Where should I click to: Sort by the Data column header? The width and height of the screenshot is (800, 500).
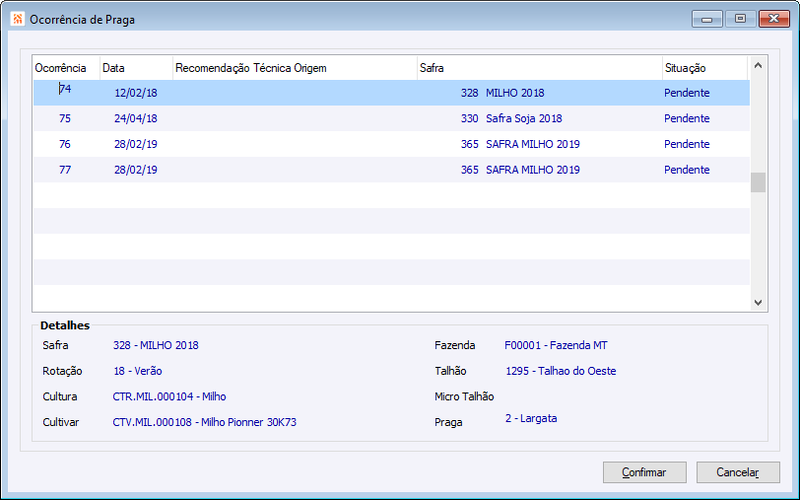(136, 68)
